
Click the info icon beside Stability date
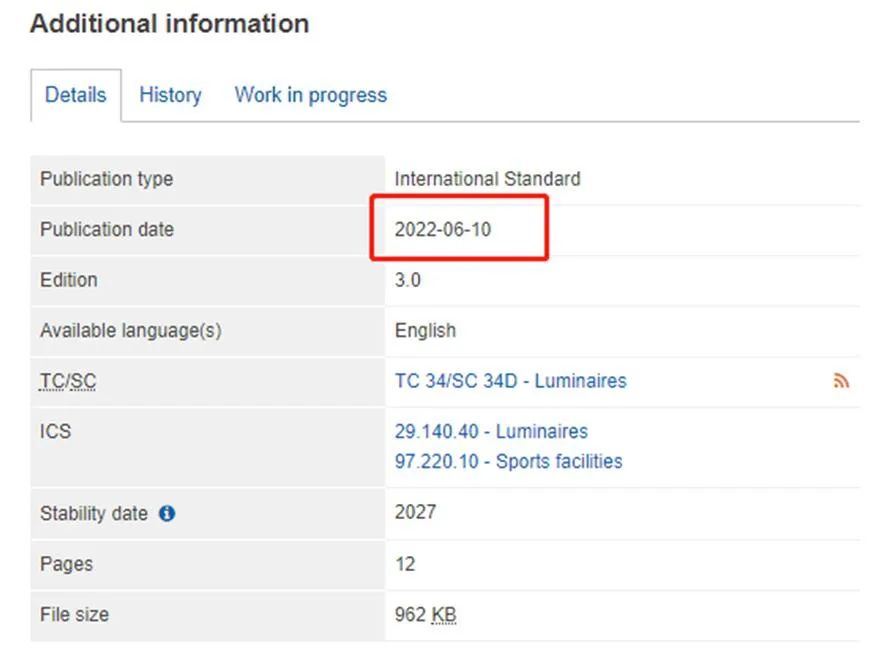point(167,513)
